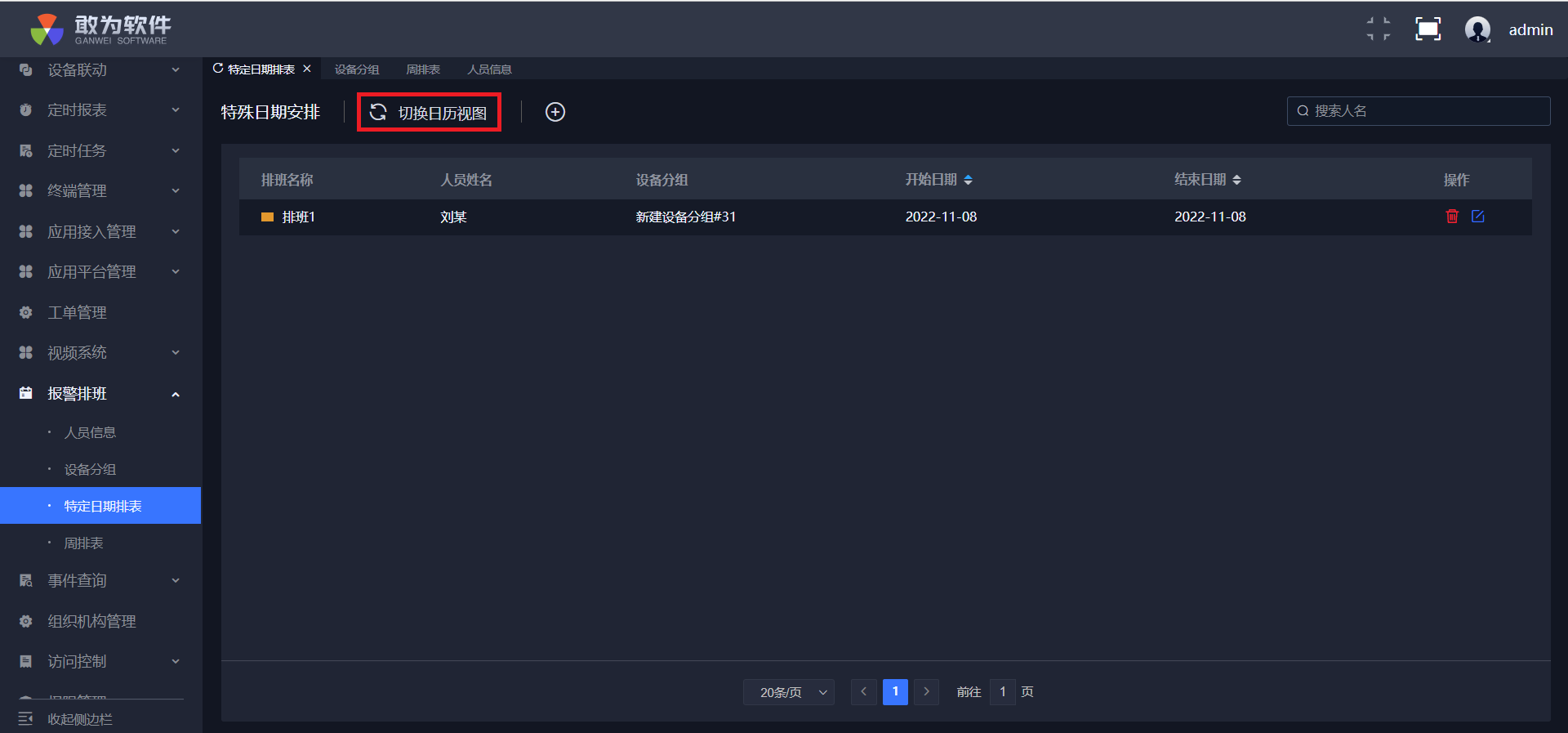1568x733 pixels.
Task: Click the 定时报表 sidebar icon
Action: (26, 110)
